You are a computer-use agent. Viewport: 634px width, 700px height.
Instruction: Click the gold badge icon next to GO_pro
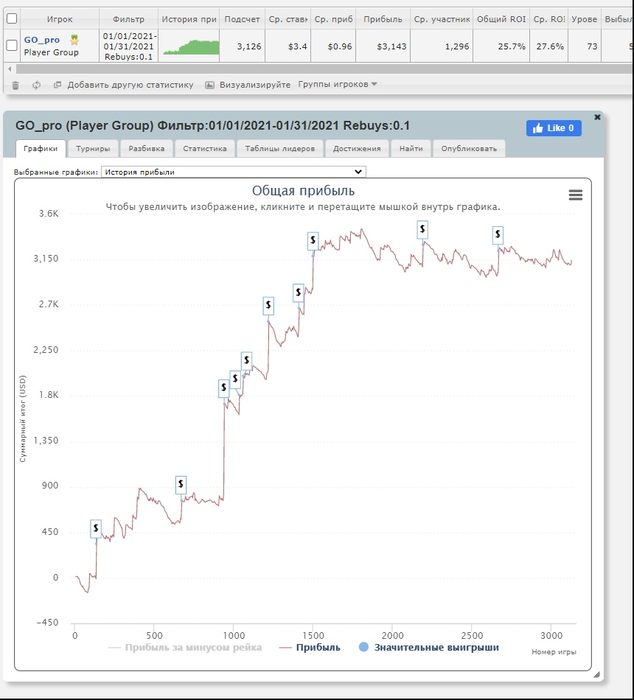75,40
